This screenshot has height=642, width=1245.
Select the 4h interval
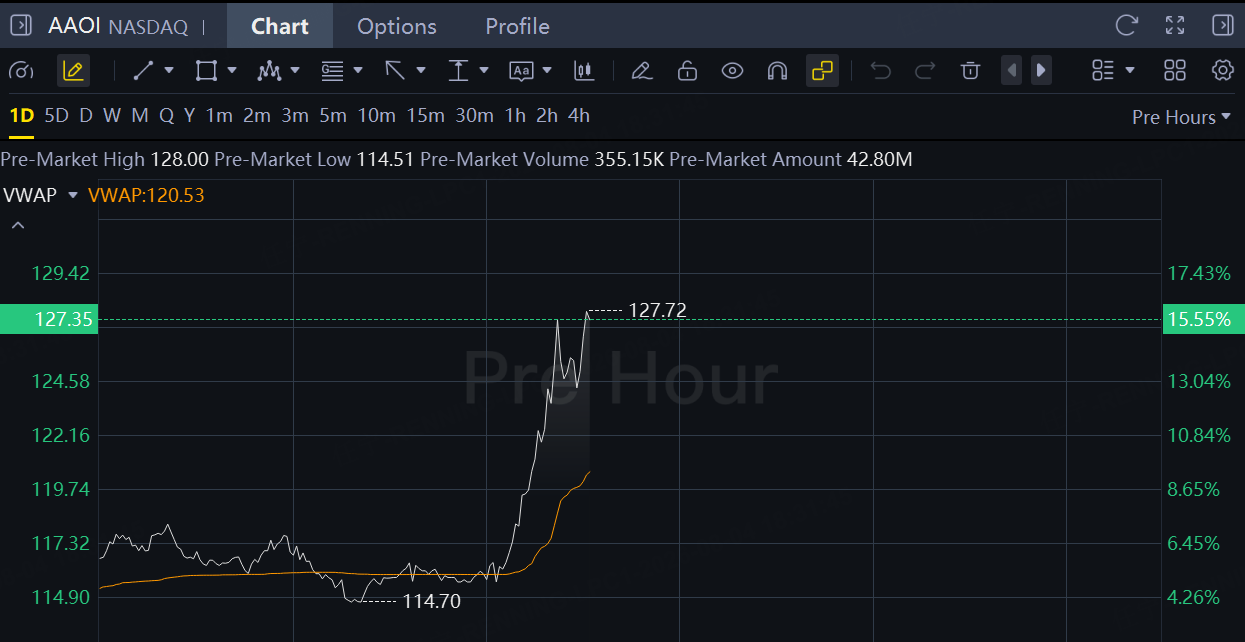pyautogui.click(x=579, y=116)
